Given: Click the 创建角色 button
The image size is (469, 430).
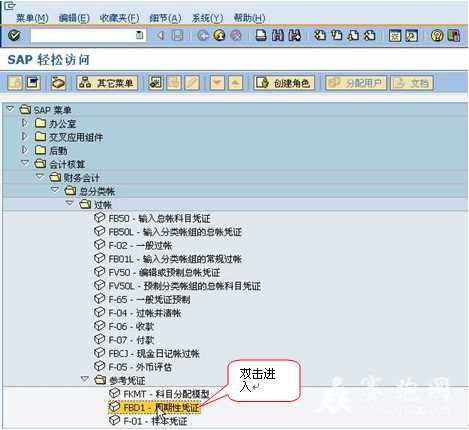Looking at the screenshot, I should click(284, 83).
